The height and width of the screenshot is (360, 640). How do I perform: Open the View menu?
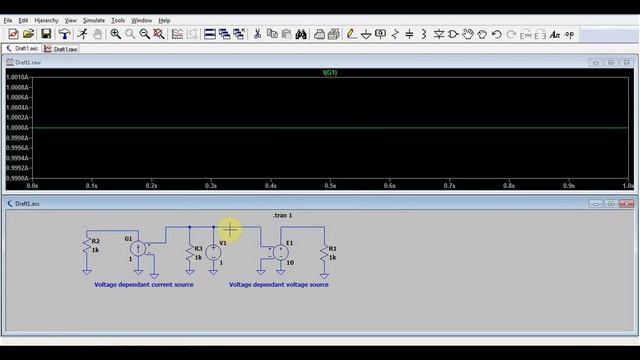pyautogui.click(x=71, y=20)
